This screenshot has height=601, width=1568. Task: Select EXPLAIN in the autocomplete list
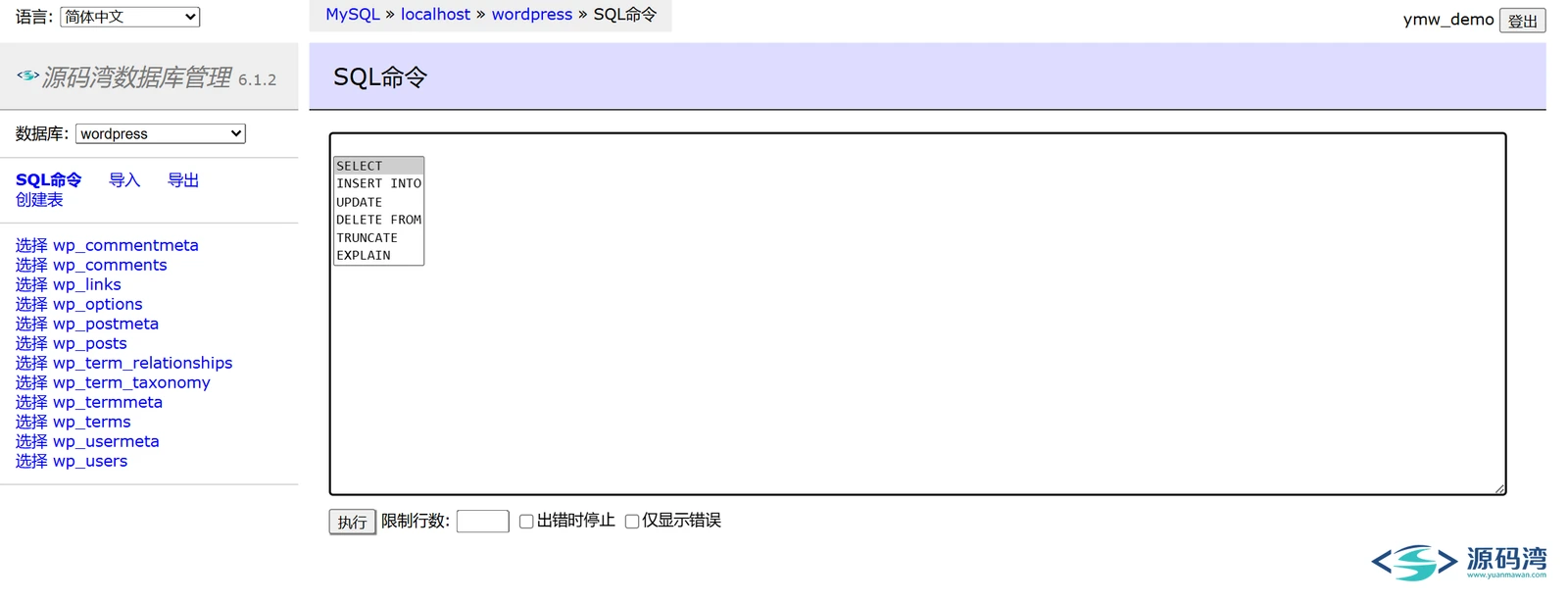[378, 255]
